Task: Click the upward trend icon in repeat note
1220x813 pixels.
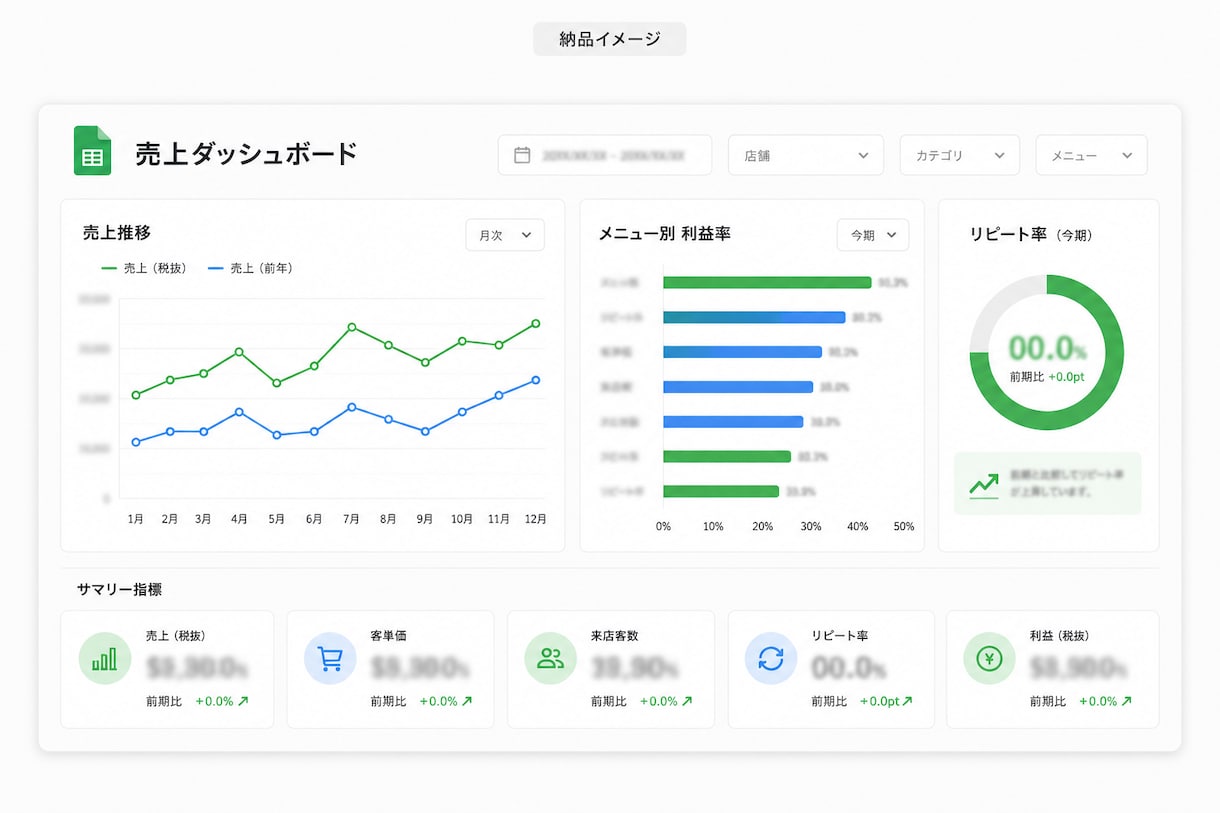Action: coord(984,485)
